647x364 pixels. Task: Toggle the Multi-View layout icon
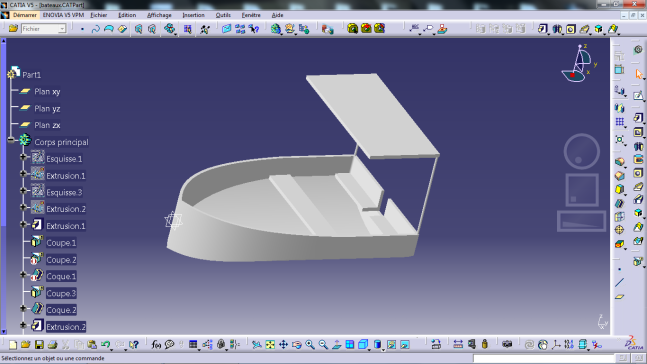click(x=349, y=345)
